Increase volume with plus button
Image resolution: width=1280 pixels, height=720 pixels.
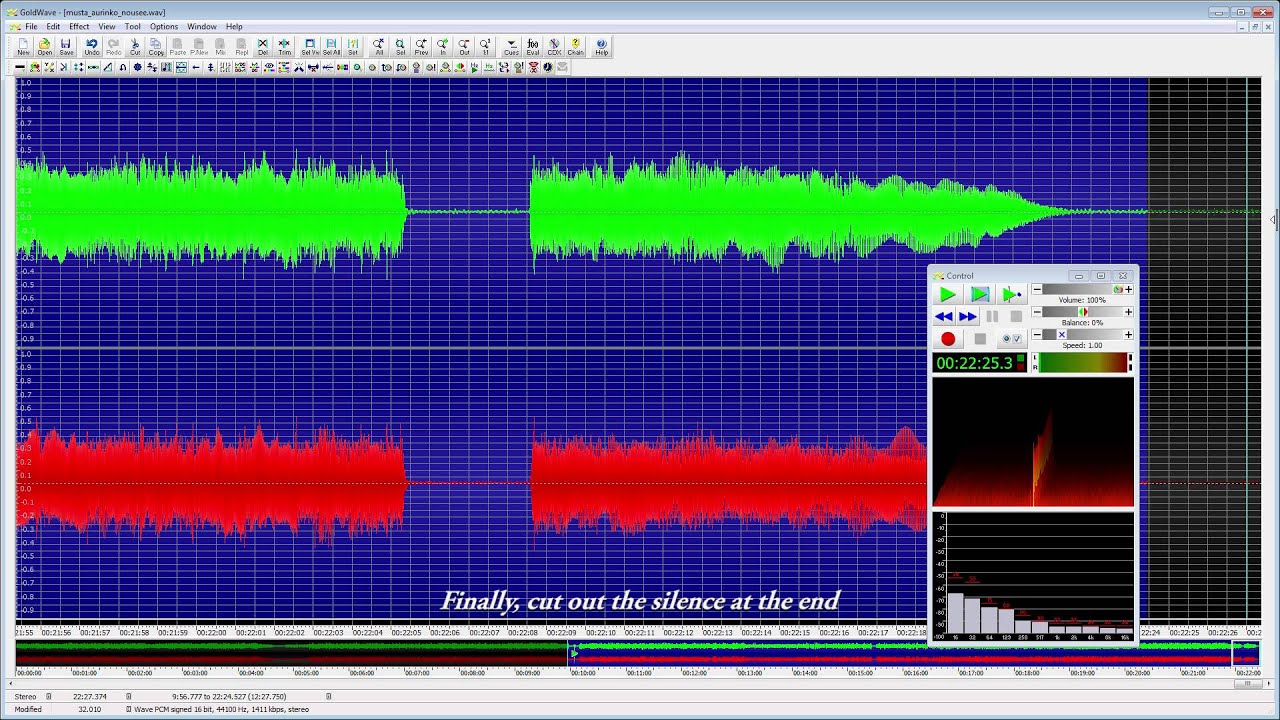(x=1129, y=290)
